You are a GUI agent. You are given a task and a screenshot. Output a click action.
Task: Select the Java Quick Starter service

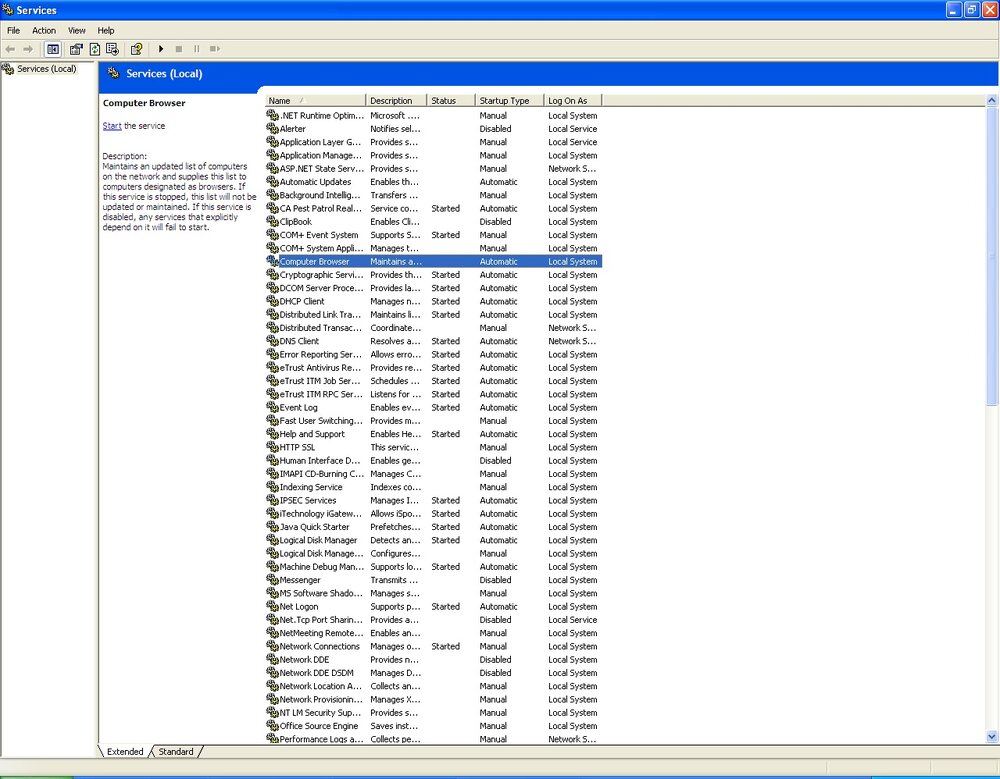click(x=434, y=527)
